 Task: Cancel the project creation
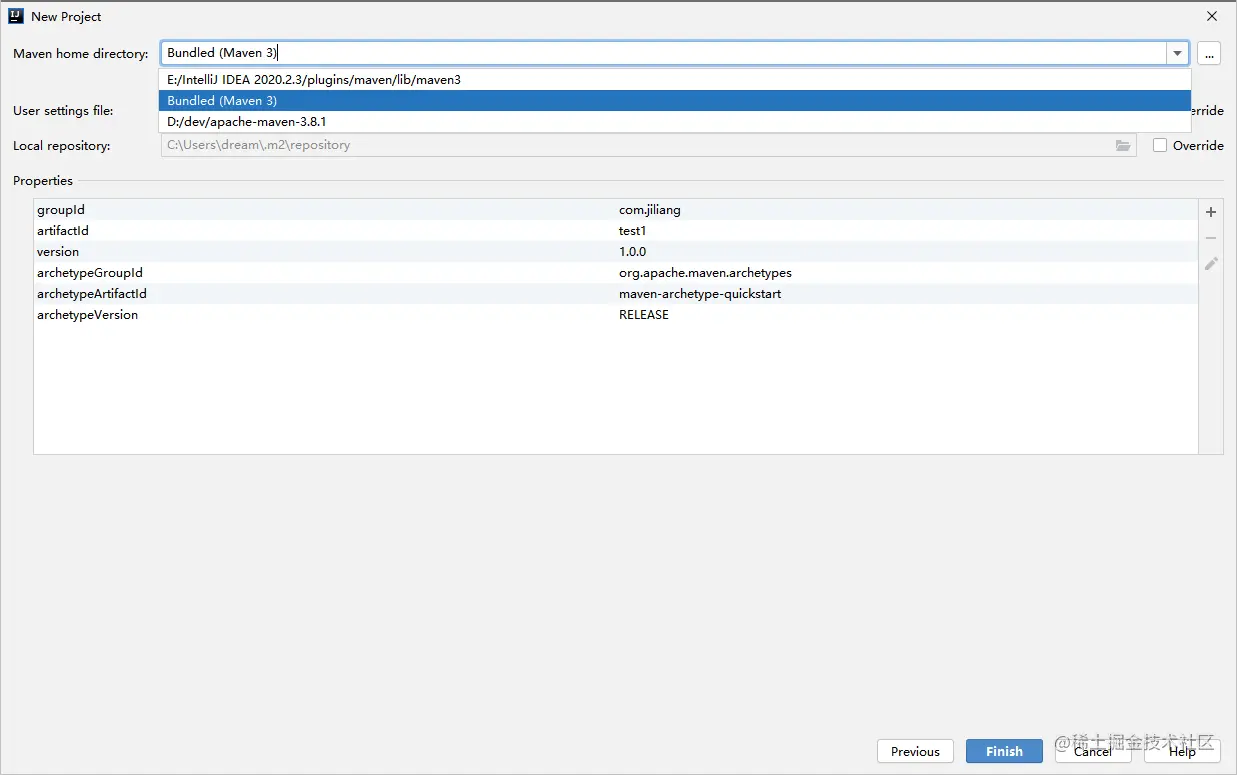[x=1093, y=751]
